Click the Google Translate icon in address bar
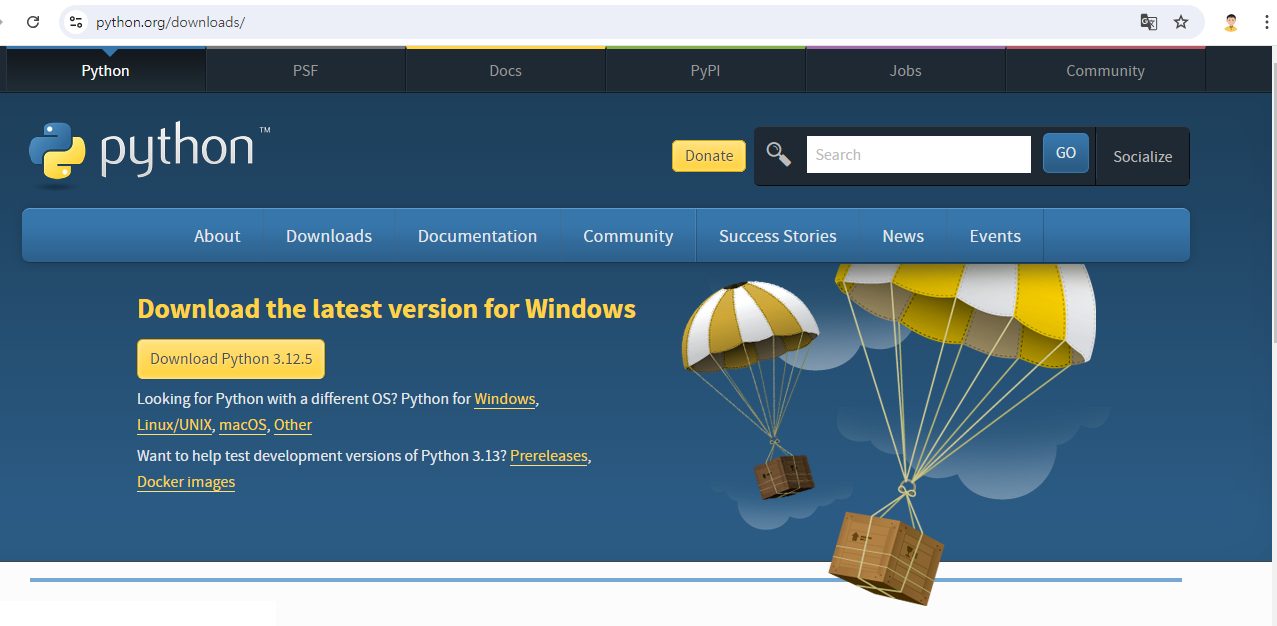Screen dimensions: 1277x626 1149,22
